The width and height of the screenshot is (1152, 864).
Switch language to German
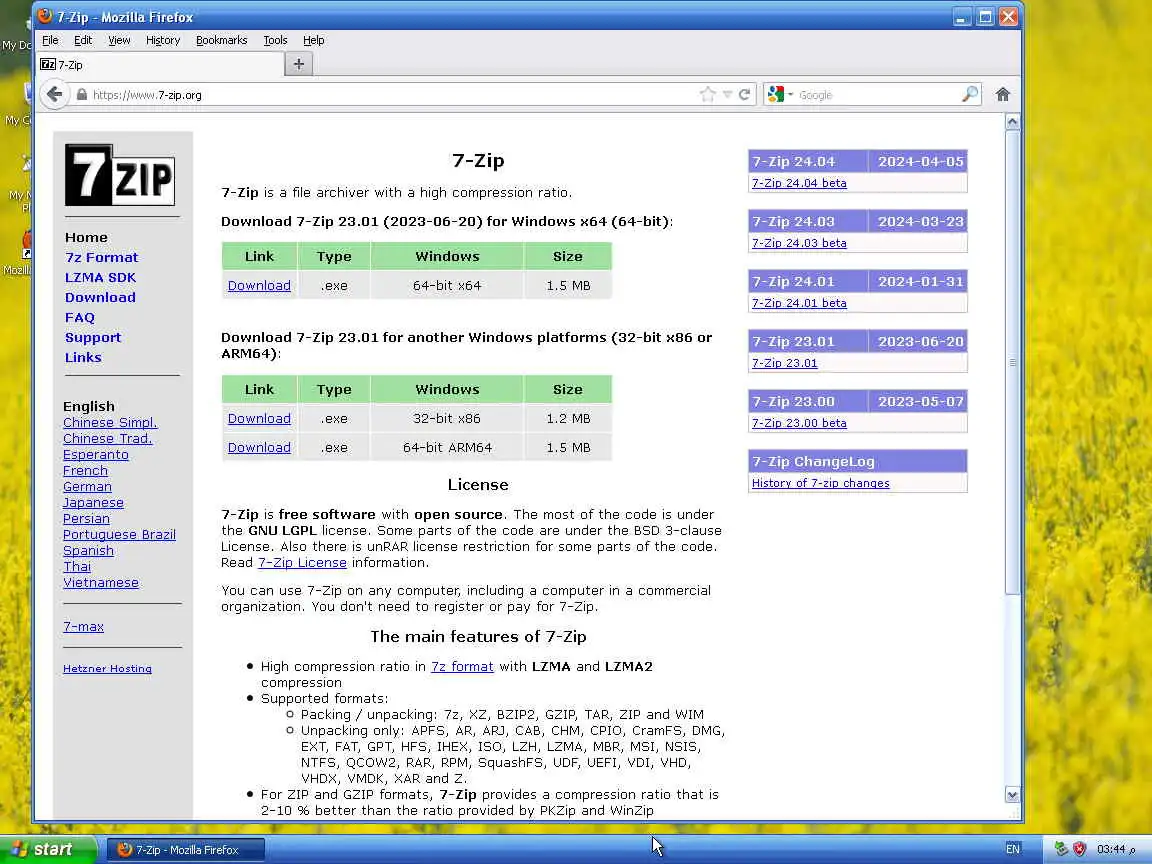[87, 486]
